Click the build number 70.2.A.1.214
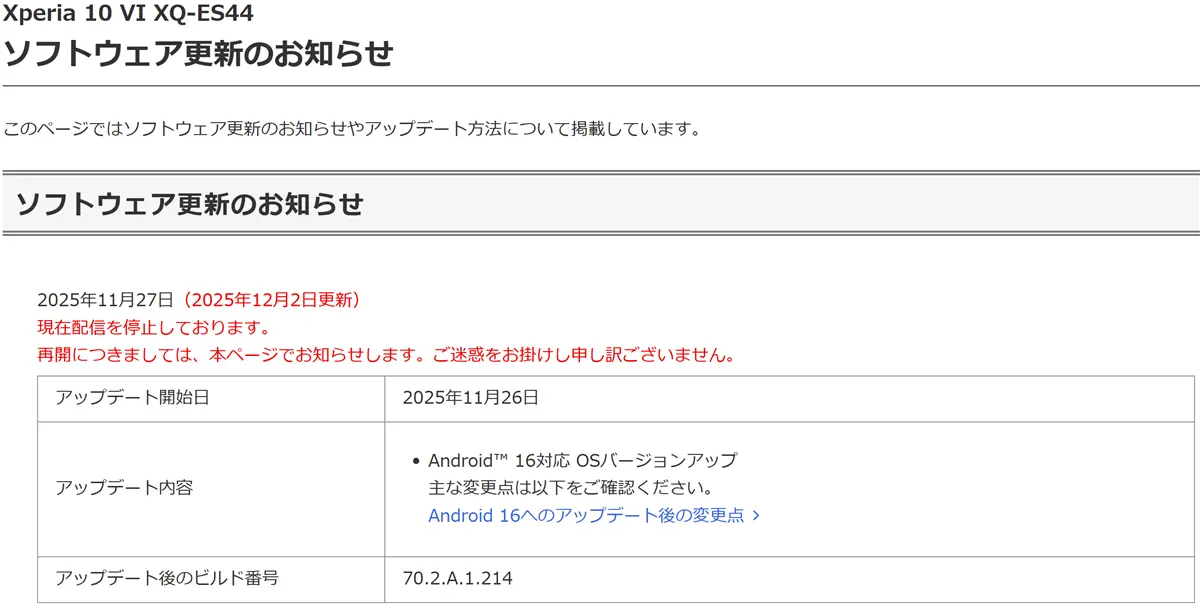Screen dimensions: 1200x610 point(457,579)
